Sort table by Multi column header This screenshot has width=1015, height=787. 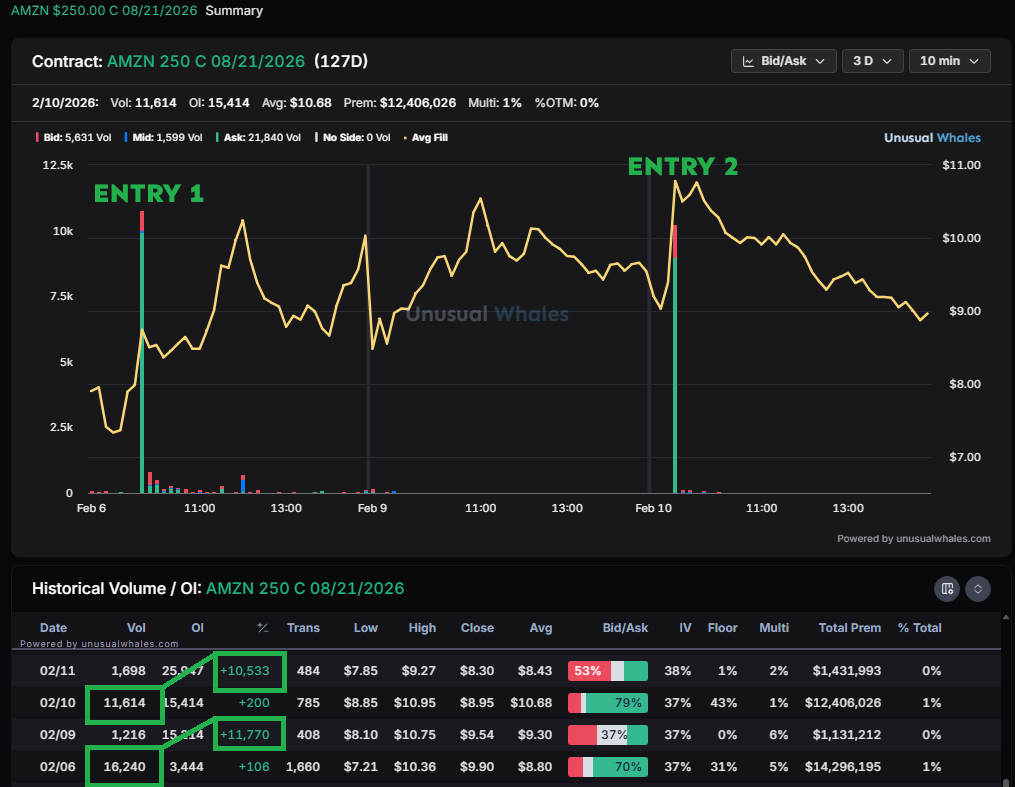point(774,628)
